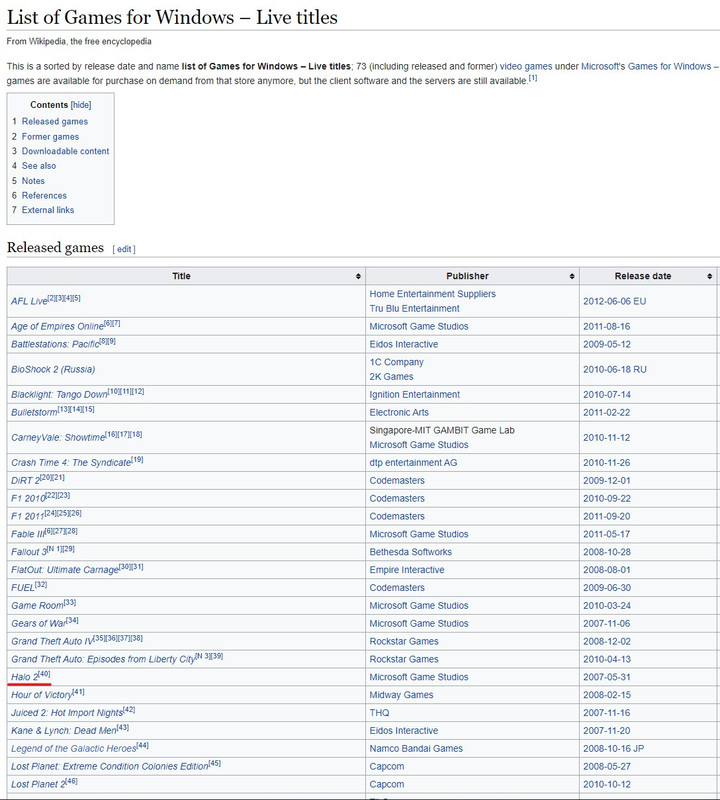720x800 pixels.
Task: Open the THQ publisher link
Action: point(379,713)
